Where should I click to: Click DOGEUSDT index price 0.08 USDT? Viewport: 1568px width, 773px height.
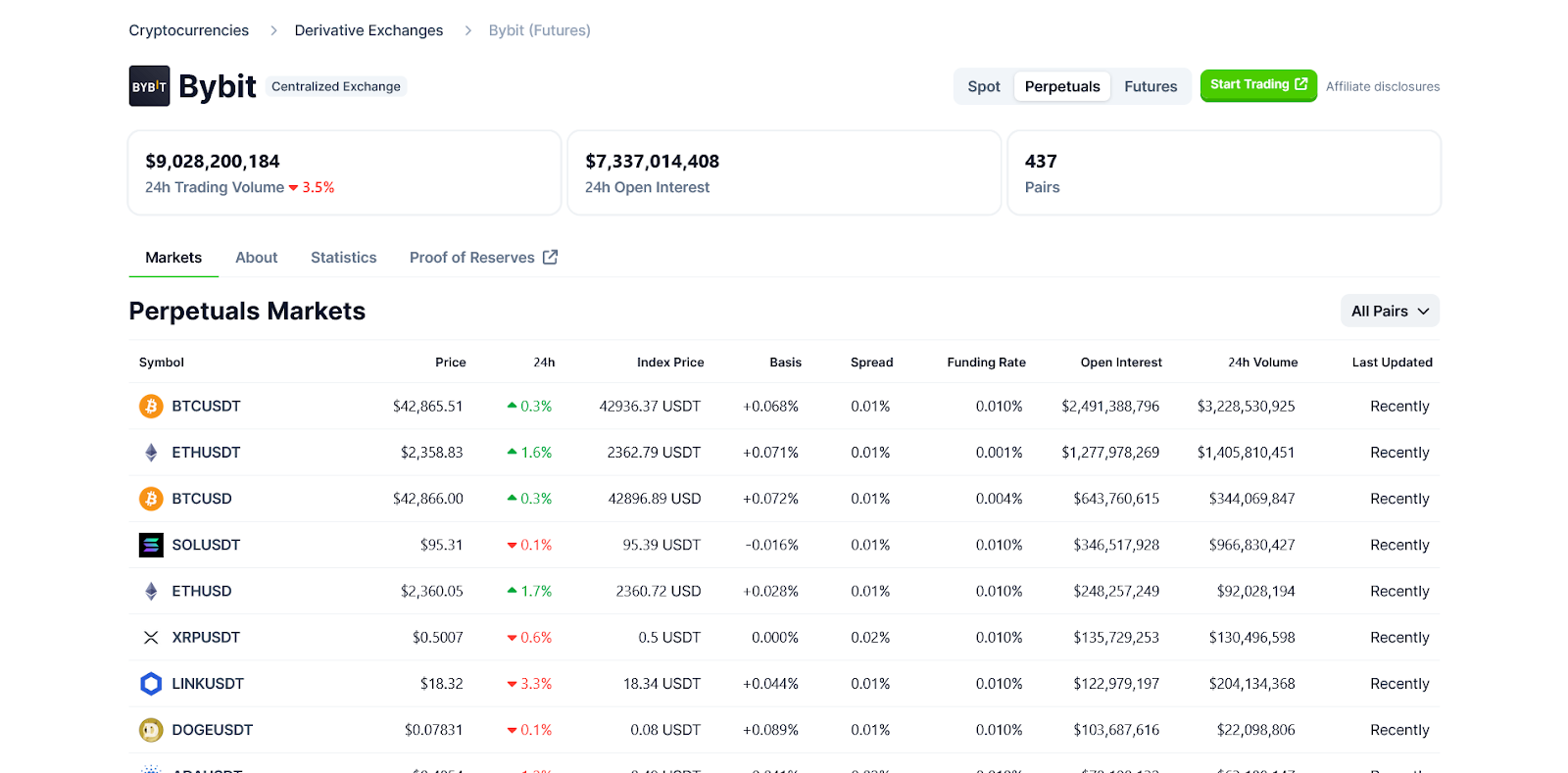(x=665, y=730)
